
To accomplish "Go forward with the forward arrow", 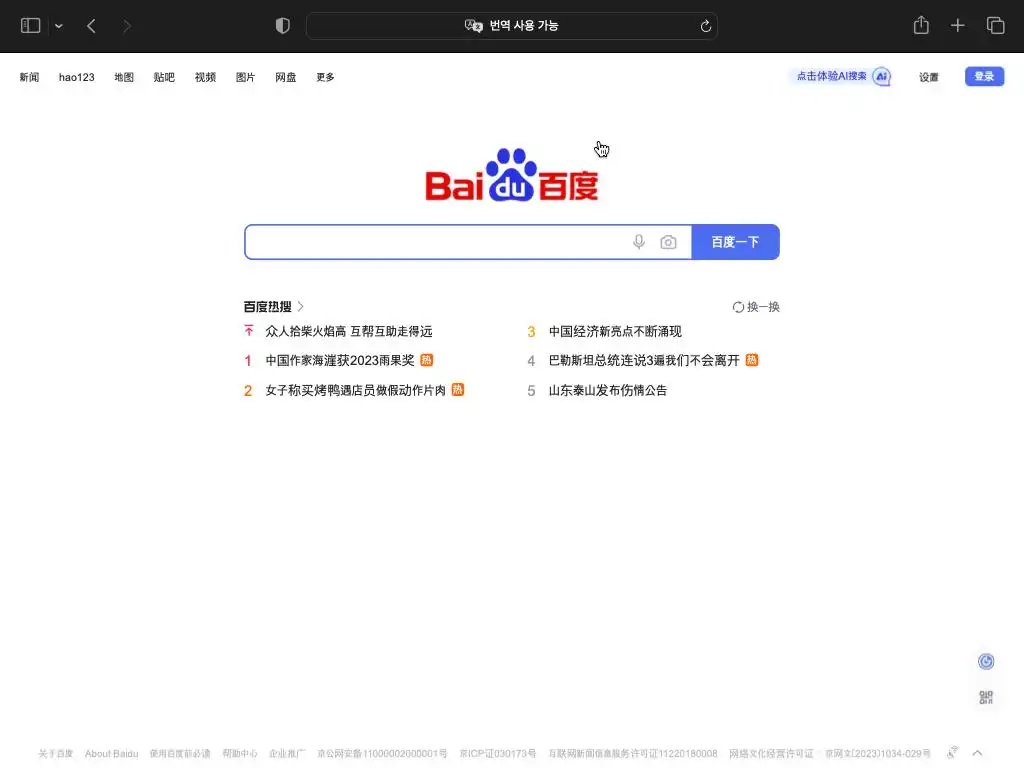I will 127,26.
